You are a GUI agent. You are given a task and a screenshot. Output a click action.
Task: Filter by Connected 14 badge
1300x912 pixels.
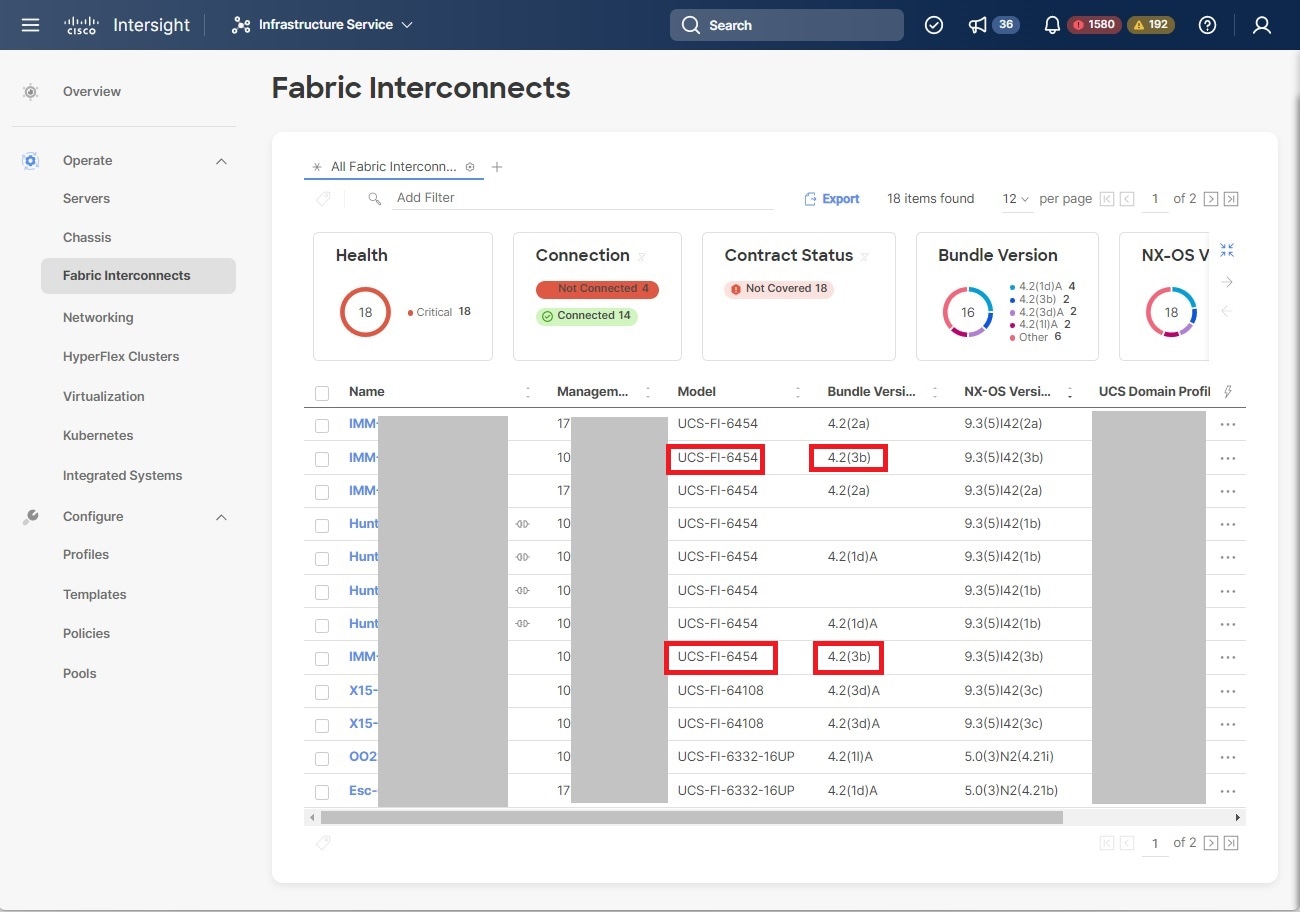tap(586, 316)
